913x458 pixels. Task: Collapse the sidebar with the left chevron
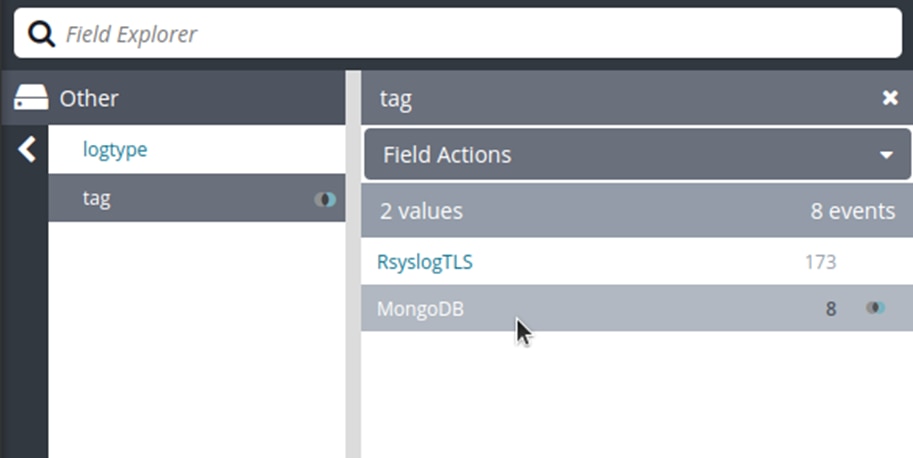27,150
